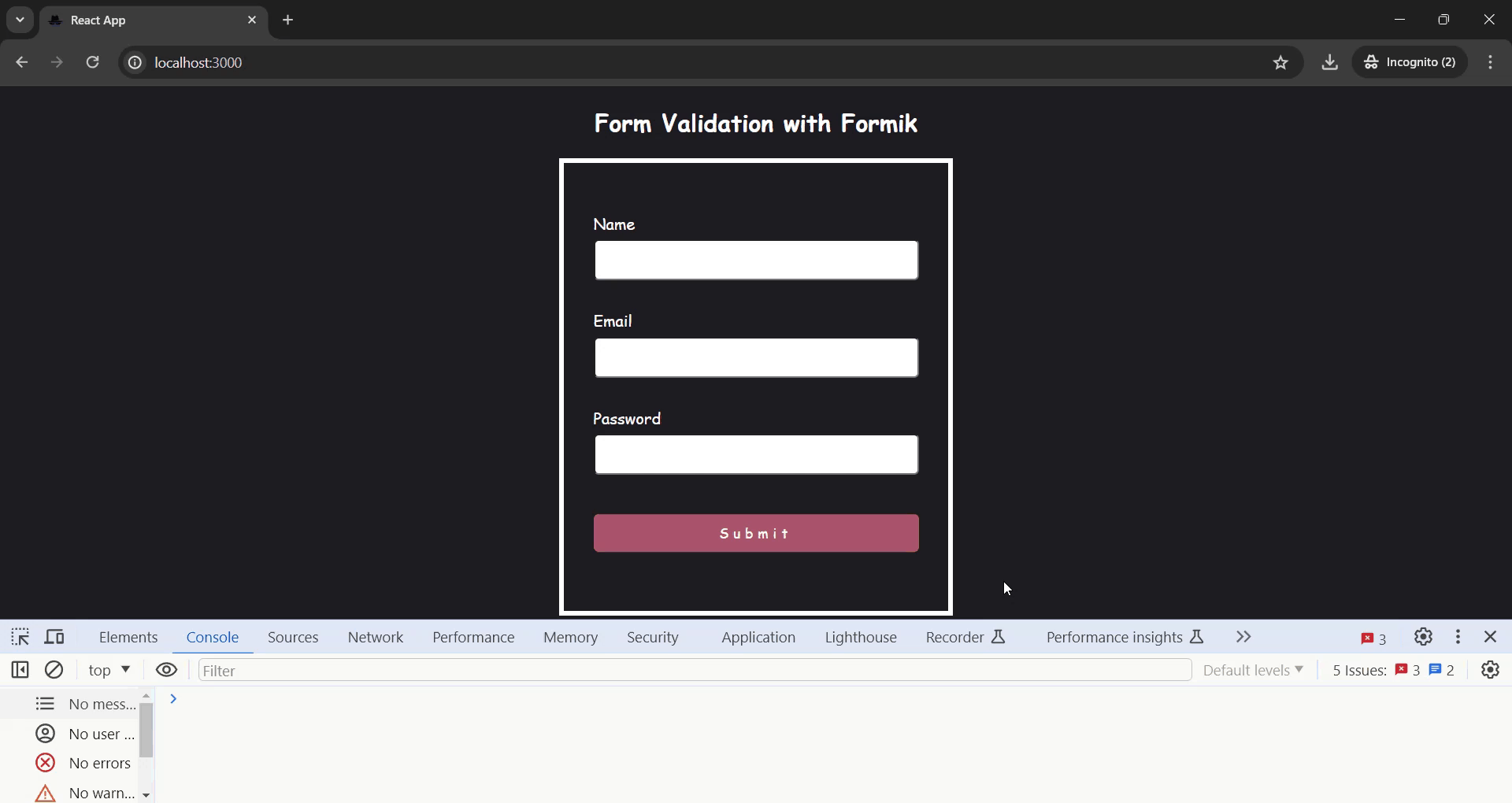Screen dimensions: 1512x803
Task: Switch to the Network tab
Action: (376, 638)
